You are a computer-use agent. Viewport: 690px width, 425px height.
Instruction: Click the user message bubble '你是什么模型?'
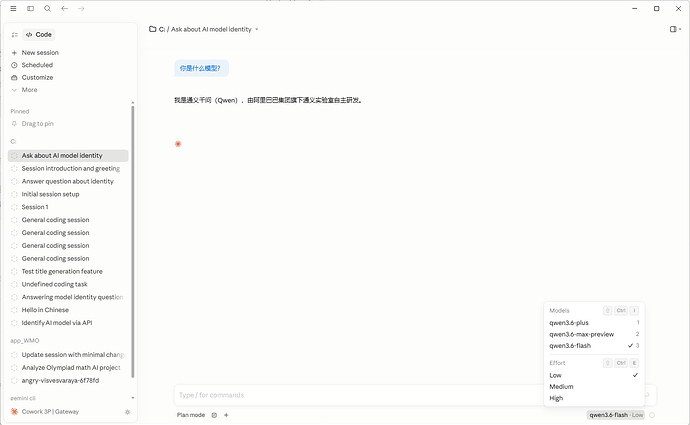(x=201, y=68)
